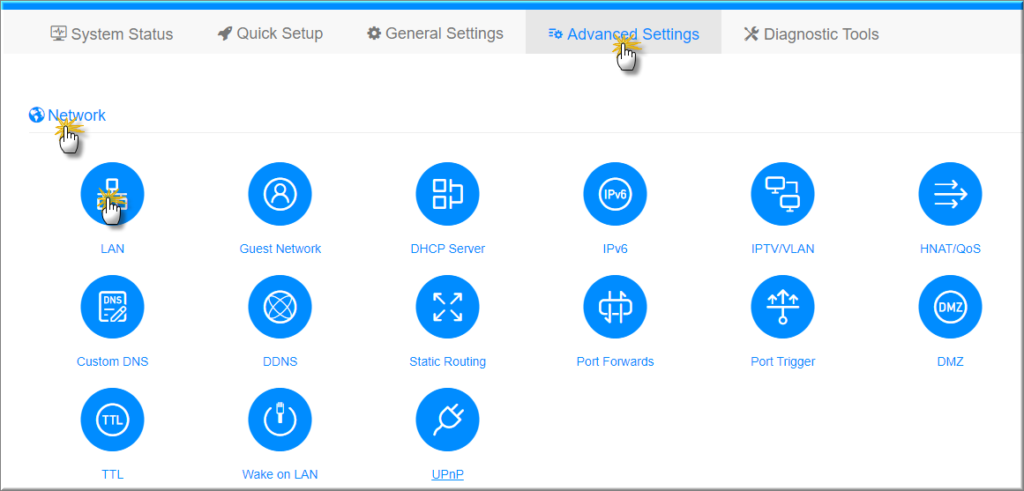Open DHCP Server settings icon
The width and height of the screenshot is (1024, 491).
click(x=447, y=194)
